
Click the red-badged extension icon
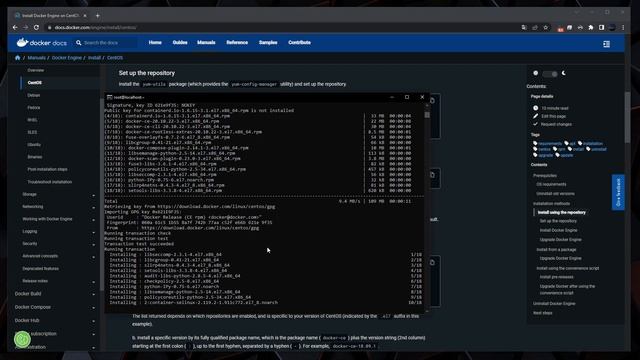pos(560,28)
